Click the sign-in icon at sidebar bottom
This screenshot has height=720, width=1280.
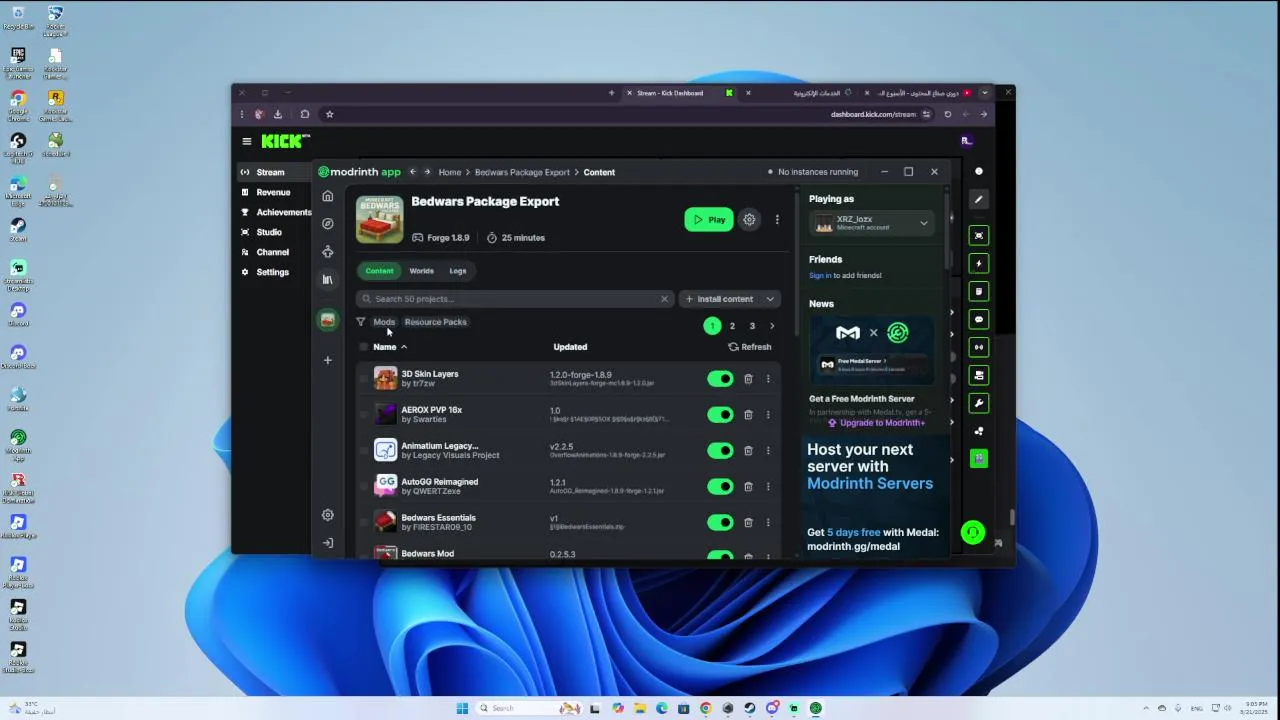(327, 543)
